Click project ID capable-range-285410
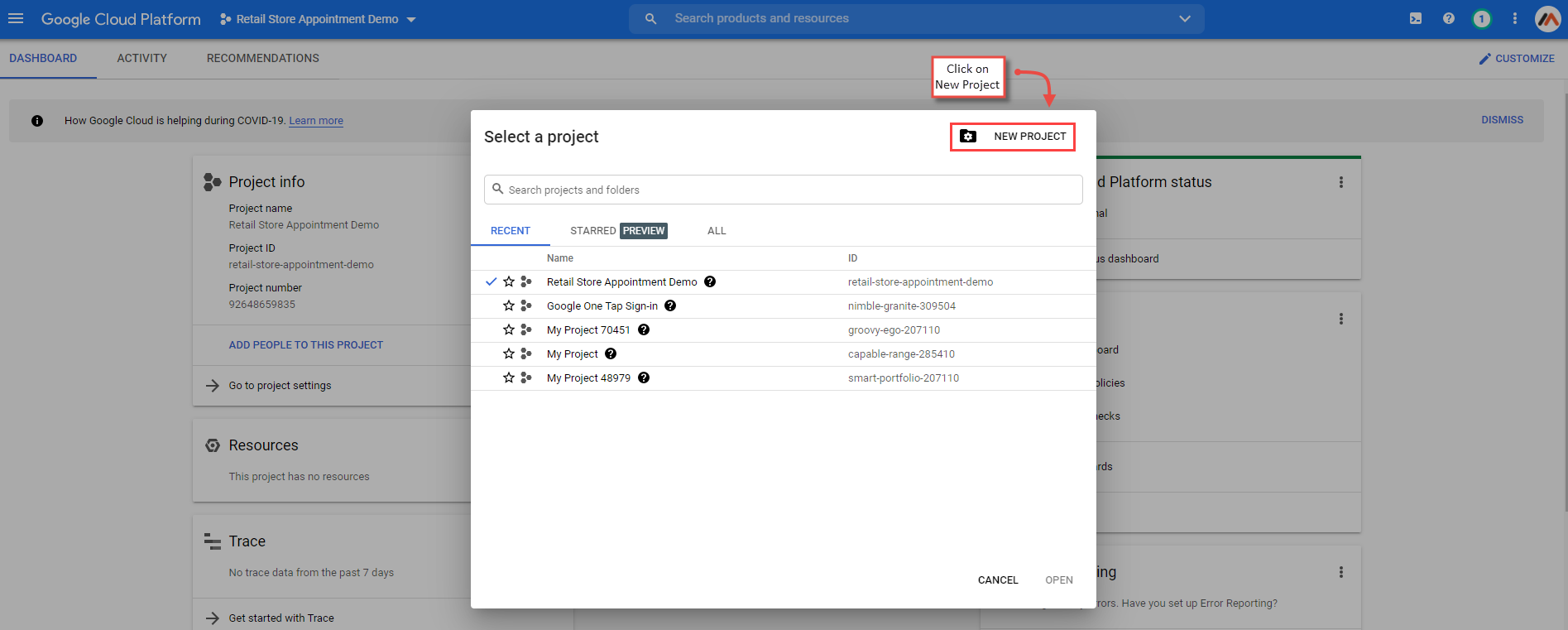The image size is (1568, 630). pos(901,354)
